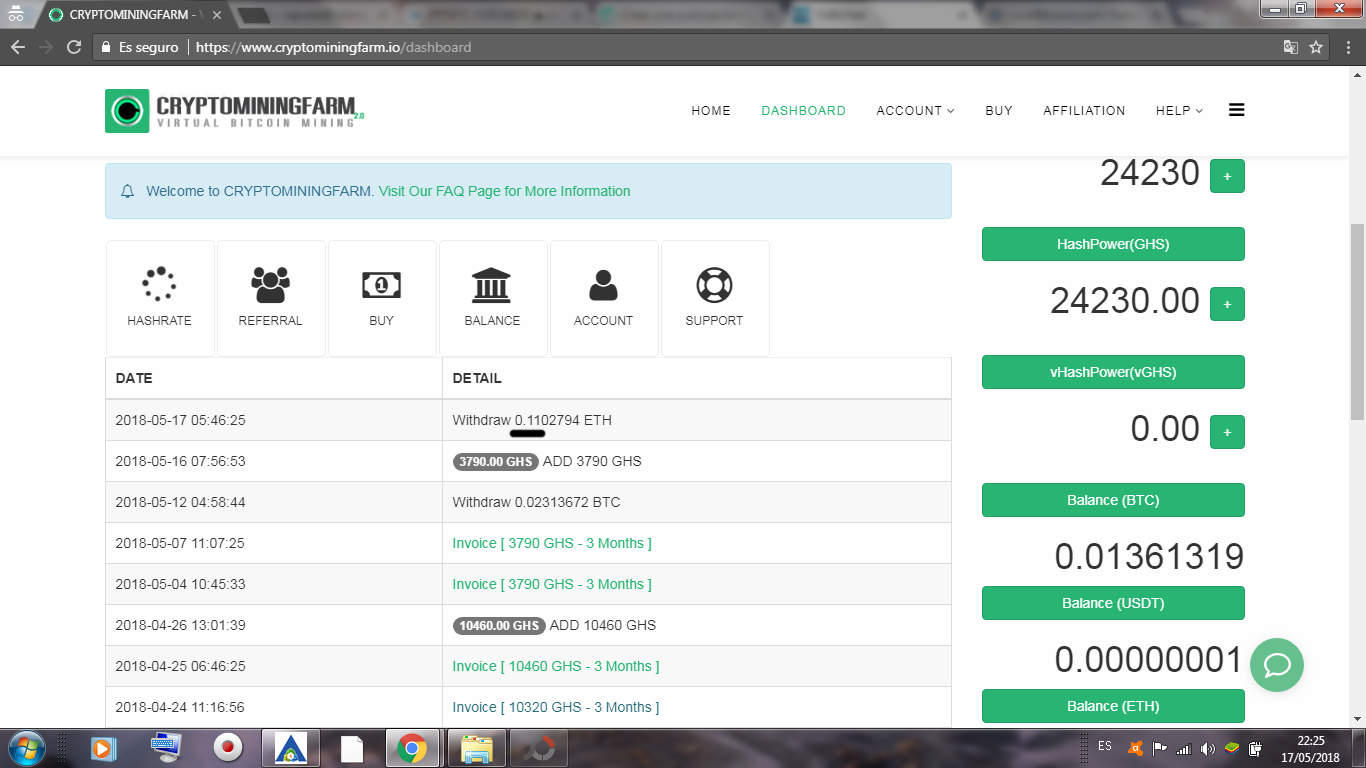This screenshot has height=768, width=1366.
Task: Click the DATE column header
Action: point(134,378)
